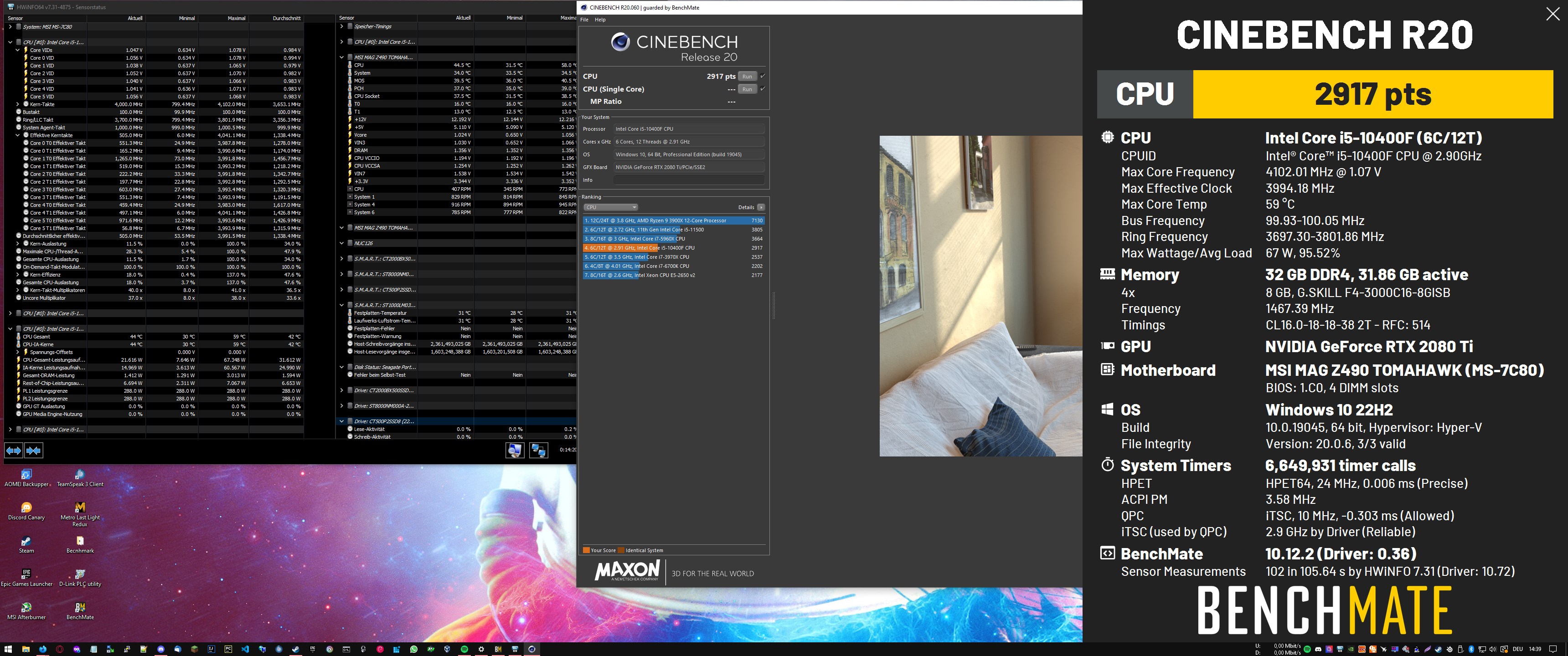The width and height of the screenshot is (1568, 656).
Task: Open Bluetooth tray icon
Action: 1471,649
